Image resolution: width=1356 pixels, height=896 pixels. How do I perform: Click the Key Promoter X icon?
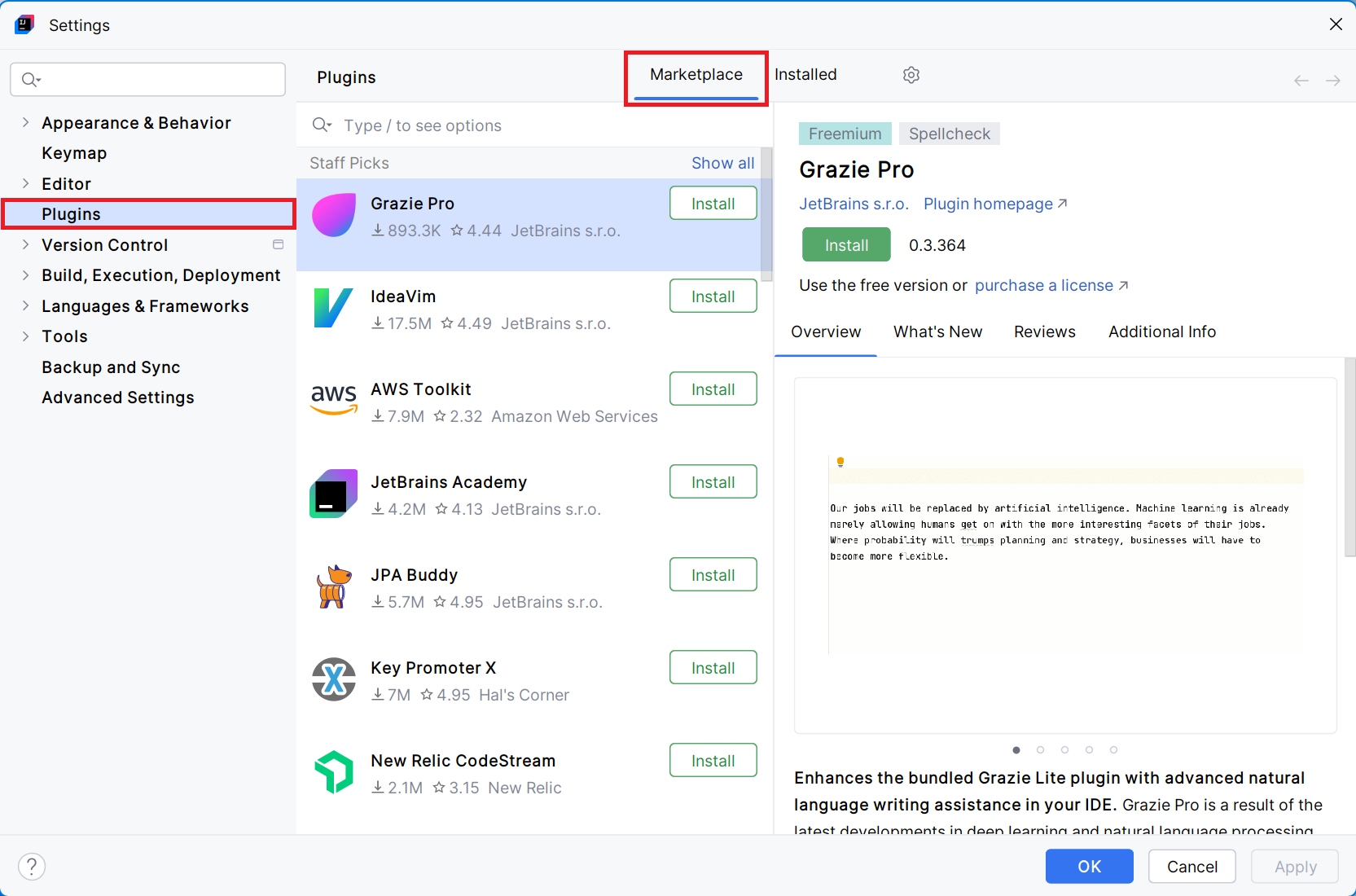[x=334, y=679]
